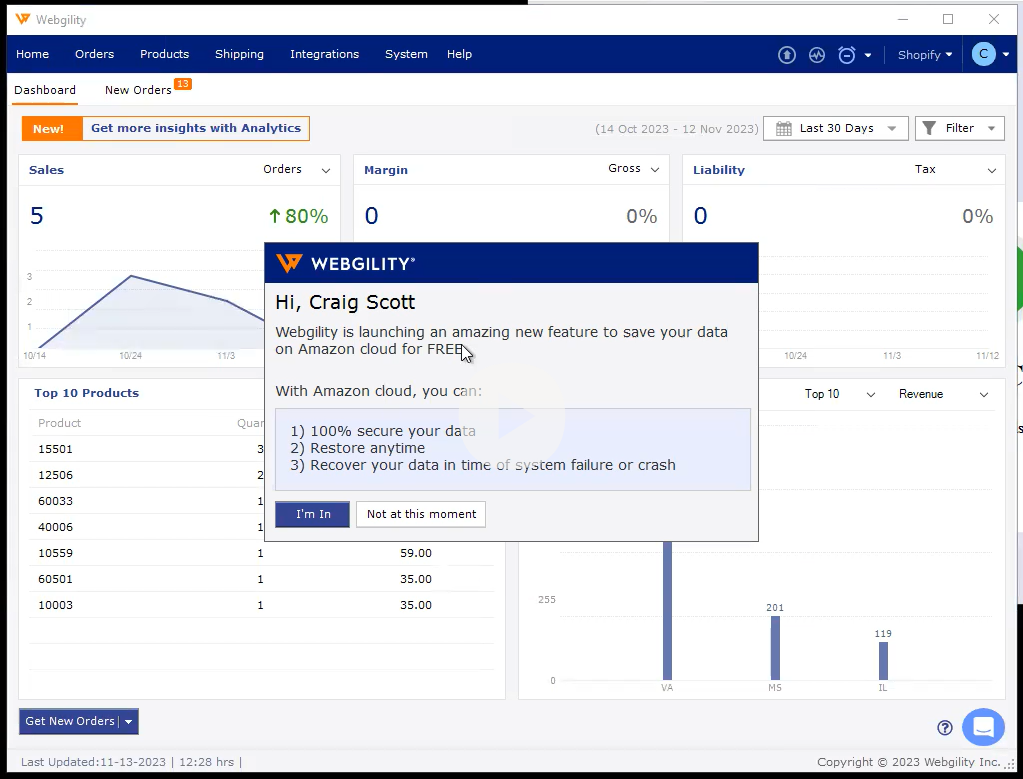Click the Sales card title
This screenshot has width=1023, height=779.
click(46, 170)
